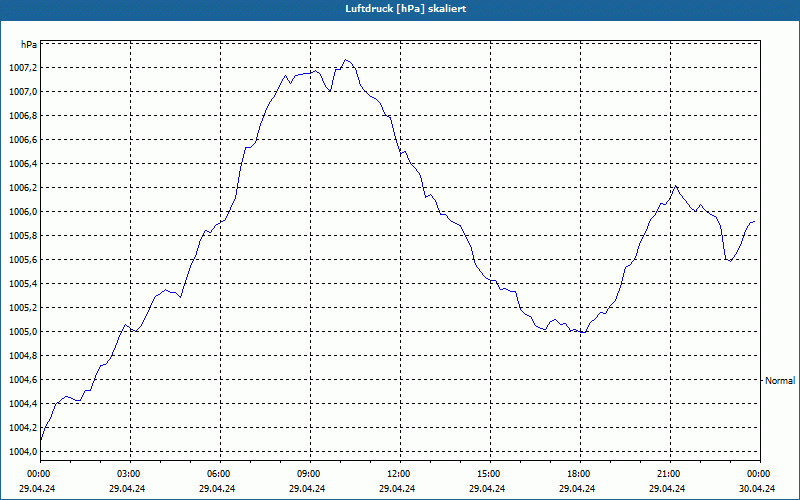Click the 09:00 time label
Screen dimensions: 800x500
pos(310,474)
